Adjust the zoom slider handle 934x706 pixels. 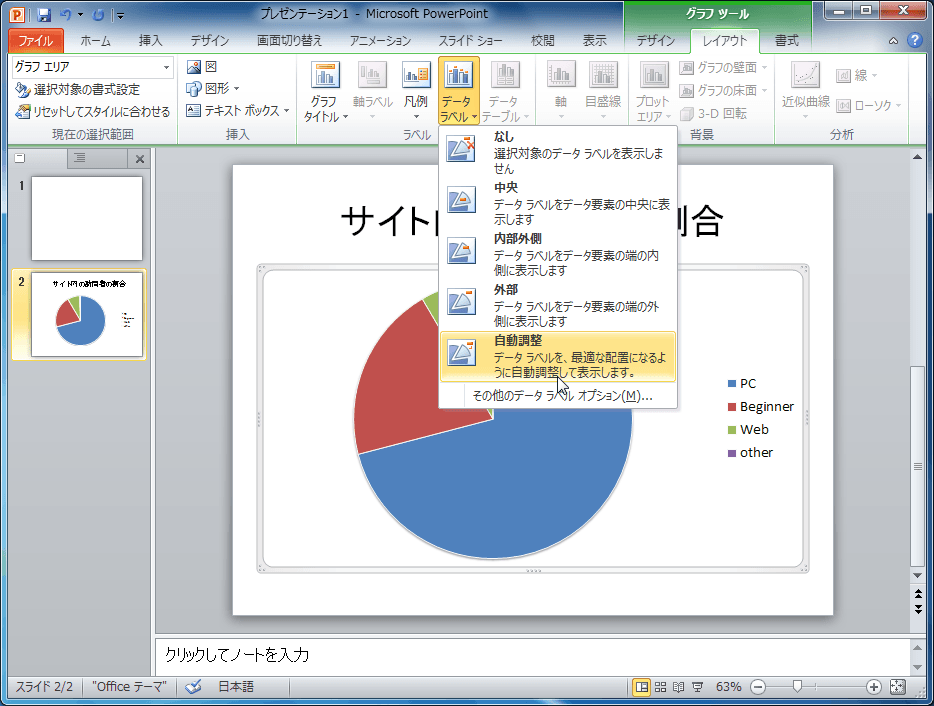click(797, 687)
